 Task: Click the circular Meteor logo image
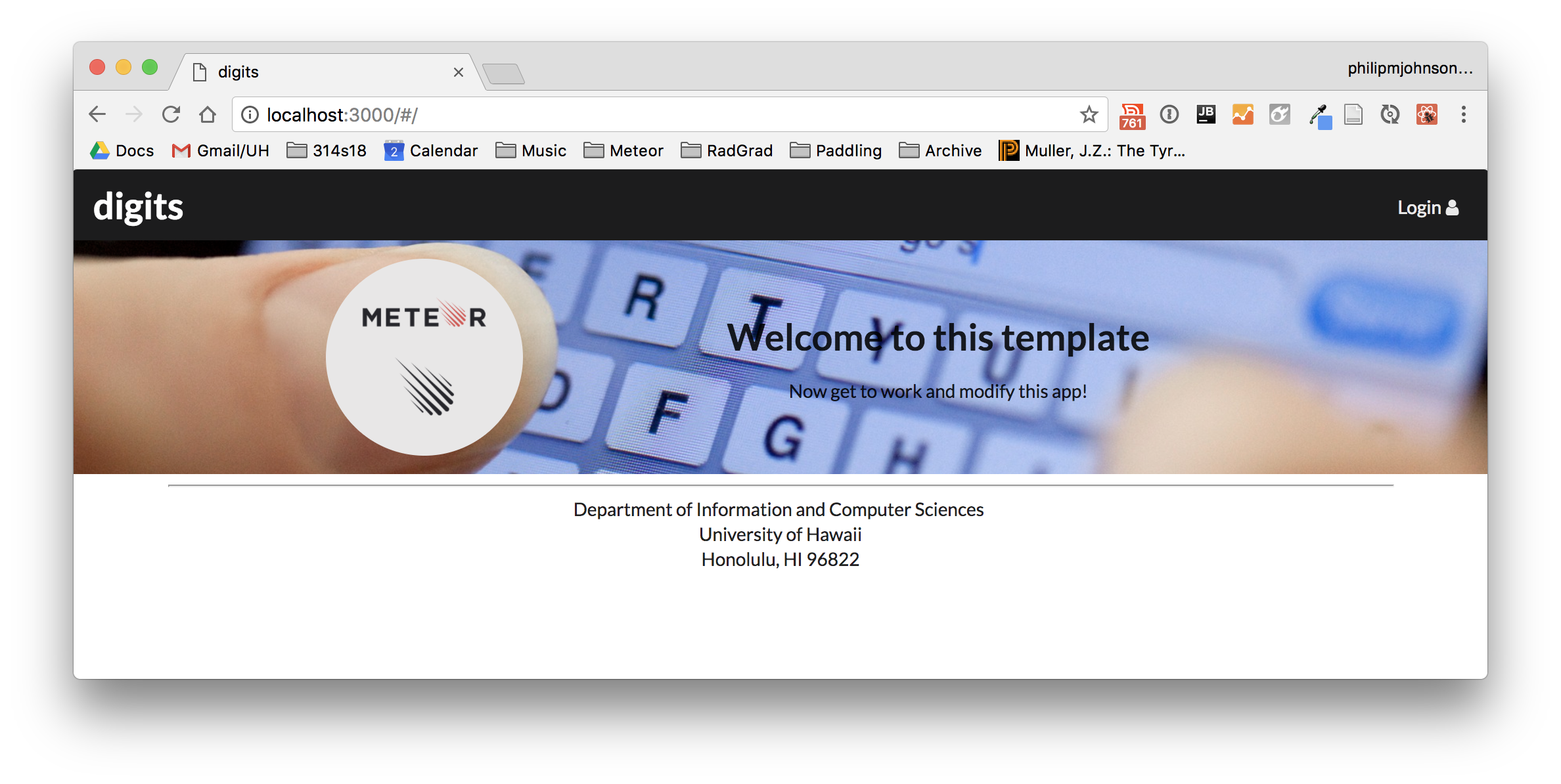pyautogui.click(x=424, y=357)
